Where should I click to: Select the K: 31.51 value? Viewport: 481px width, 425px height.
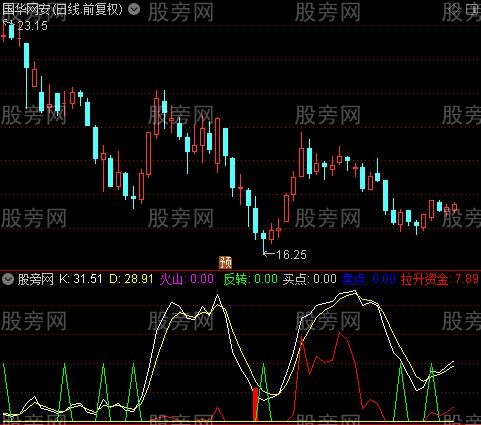80,279
